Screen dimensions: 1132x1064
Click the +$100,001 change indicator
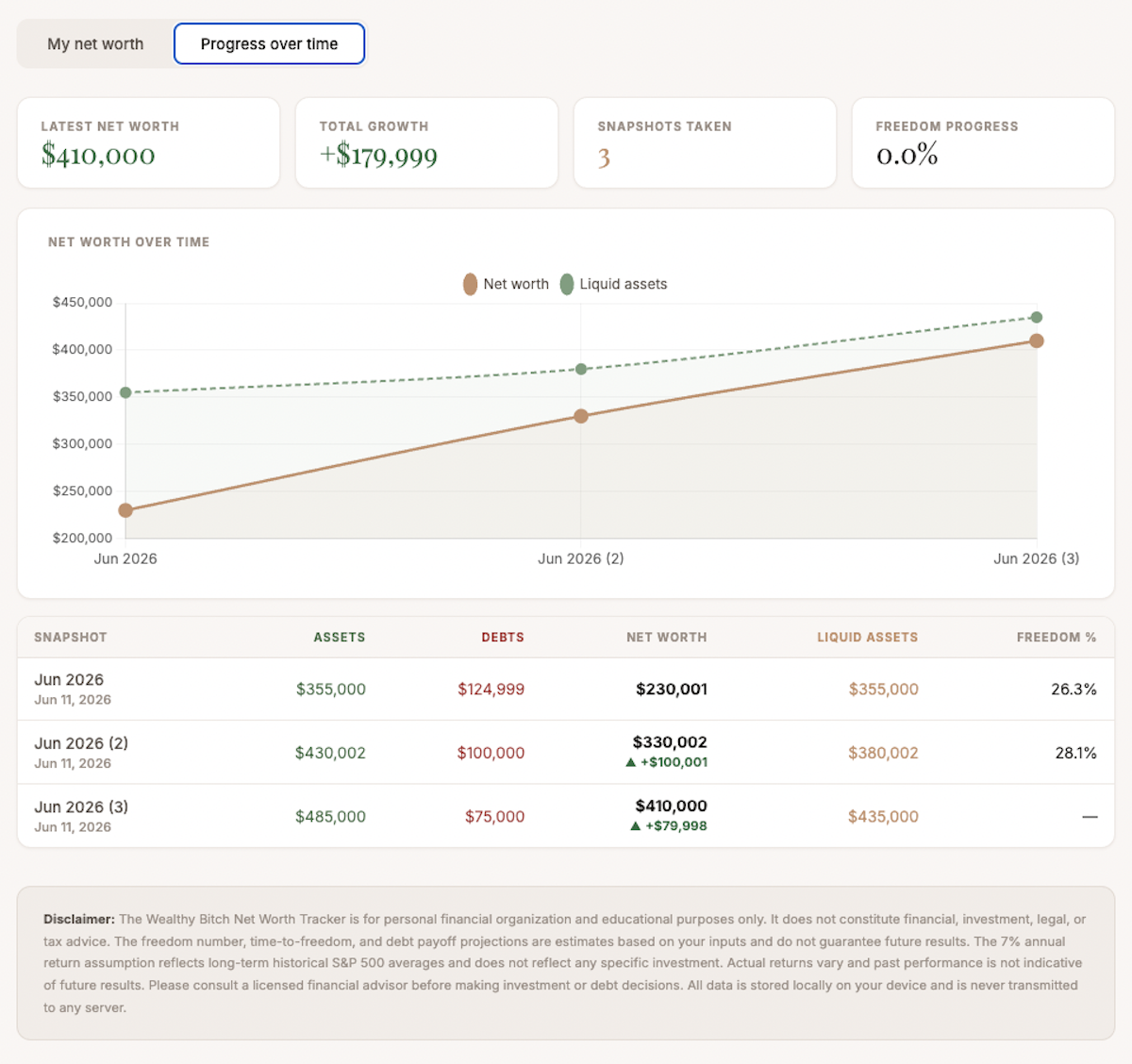pyautogui.click(x=667, y=762)
